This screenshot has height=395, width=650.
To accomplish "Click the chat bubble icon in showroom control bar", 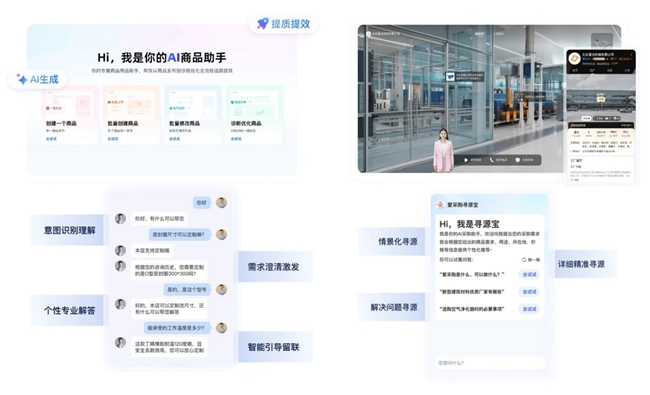I will pos(517,160).
